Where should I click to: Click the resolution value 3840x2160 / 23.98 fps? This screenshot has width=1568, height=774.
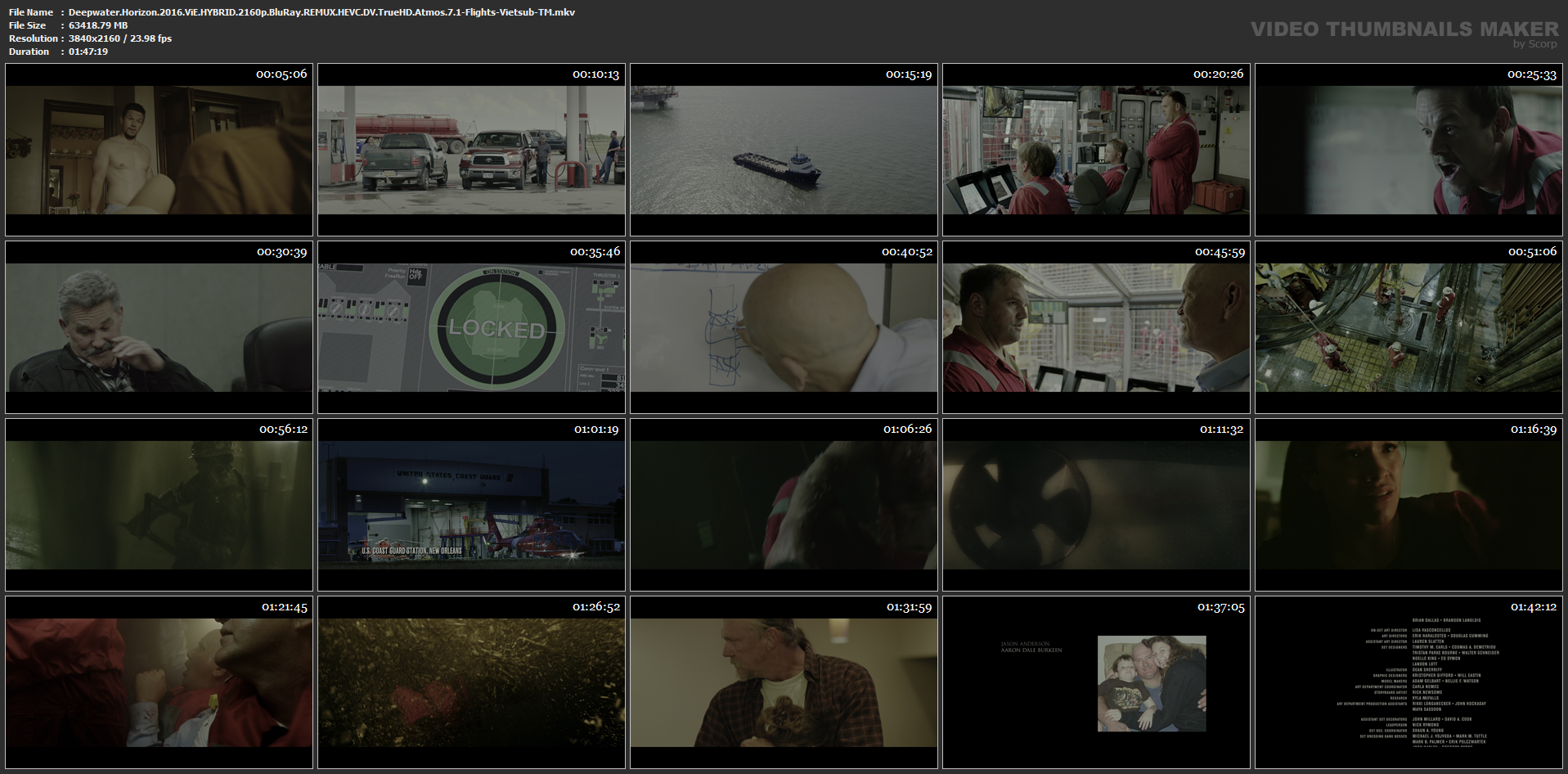(120, 38)
